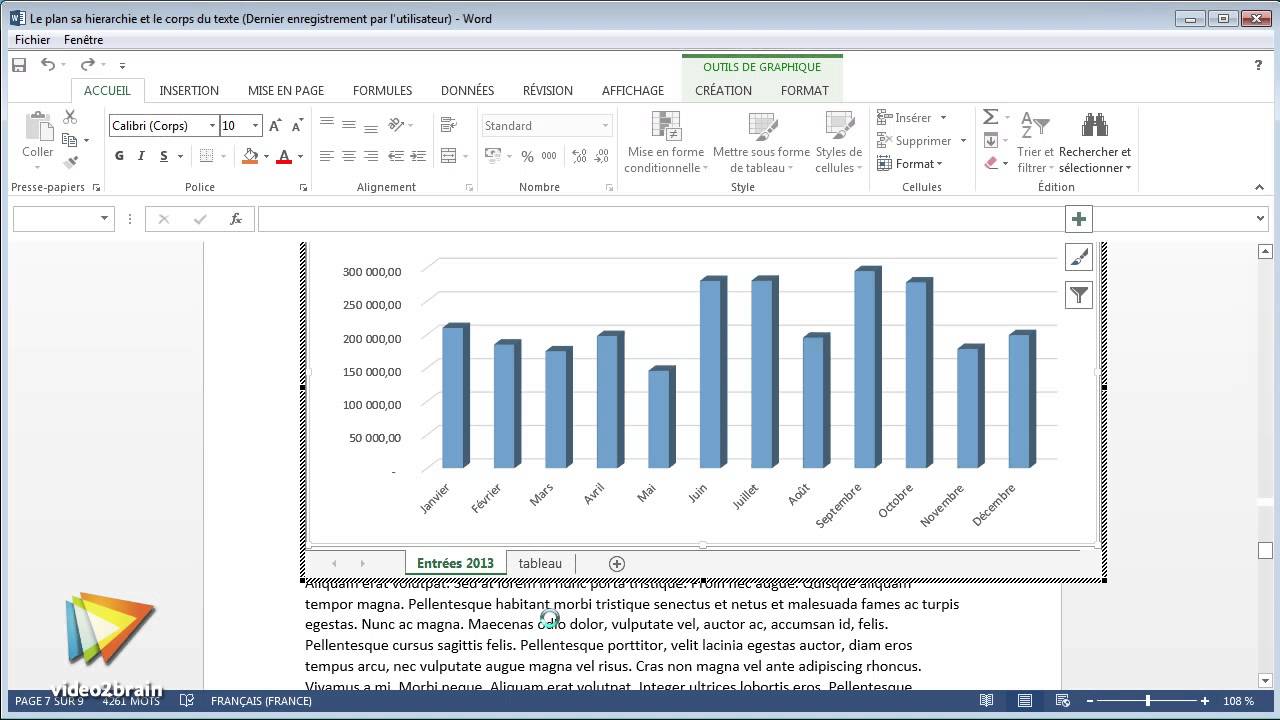Viewport: 1280px width, 720px height.
Task: Open the Fenêtre menu
Action: click(83, 40)
